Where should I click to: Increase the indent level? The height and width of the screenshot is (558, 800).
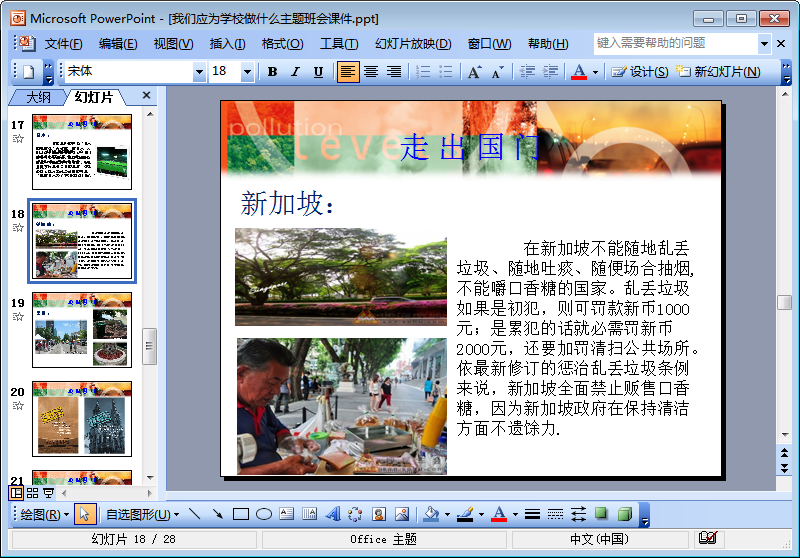point(550,72)
